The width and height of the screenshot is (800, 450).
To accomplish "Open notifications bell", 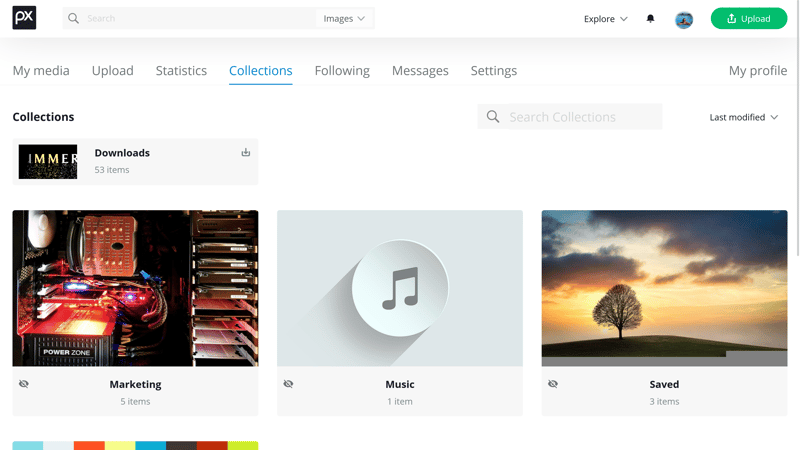I will coord(650,19).
